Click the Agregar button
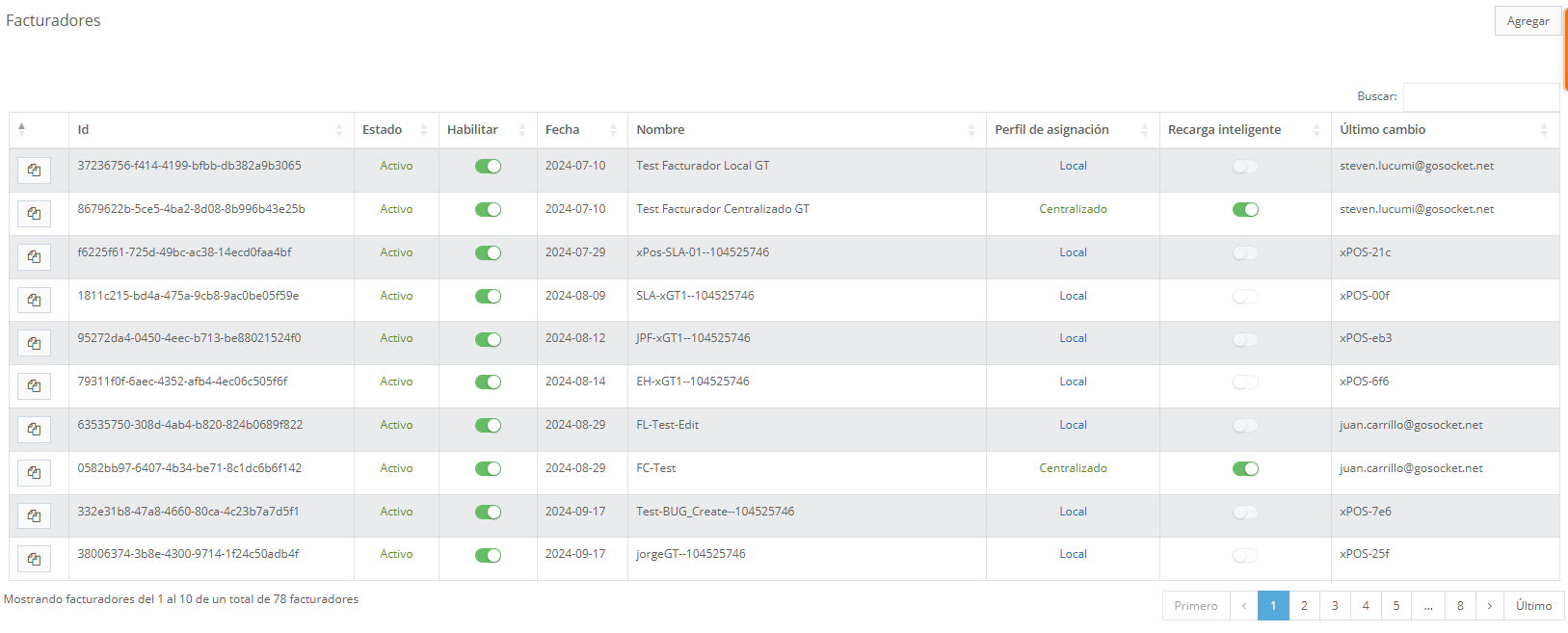The image size is (1568, 633). (1528, 21)
